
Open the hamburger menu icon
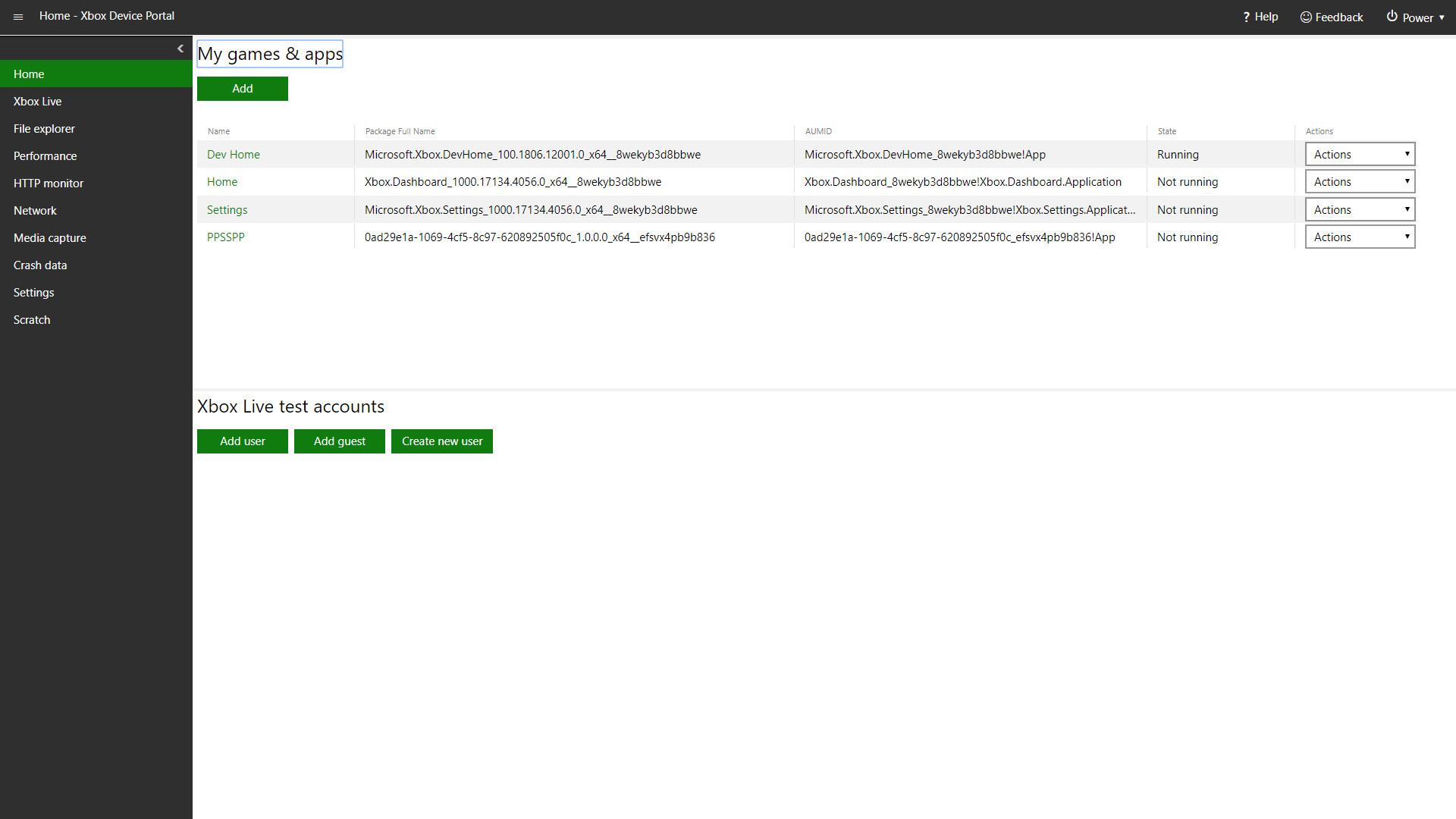click(18, 17)
